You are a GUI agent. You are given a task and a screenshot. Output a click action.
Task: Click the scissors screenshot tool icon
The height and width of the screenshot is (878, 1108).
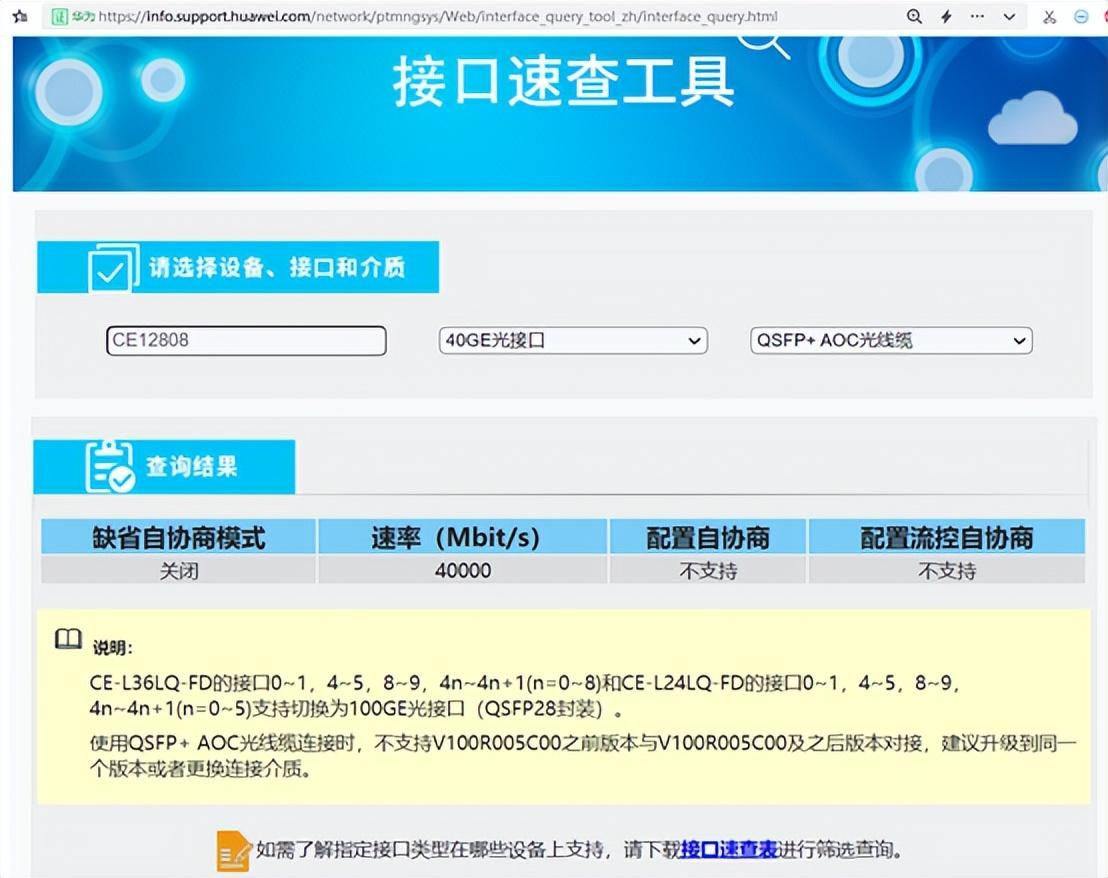[1049, 17]
